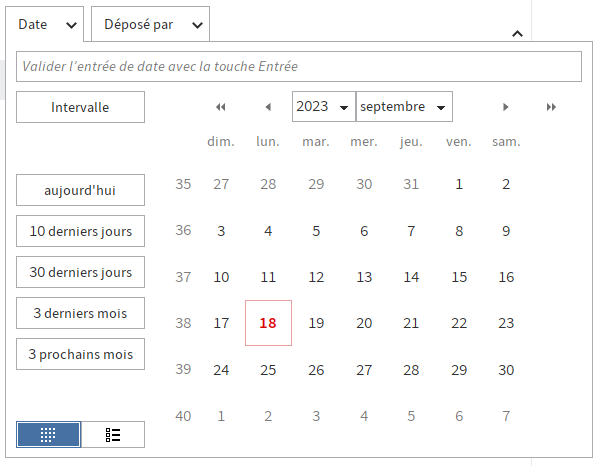Jump back one year with double-left arrow

(x=220, y=107)
